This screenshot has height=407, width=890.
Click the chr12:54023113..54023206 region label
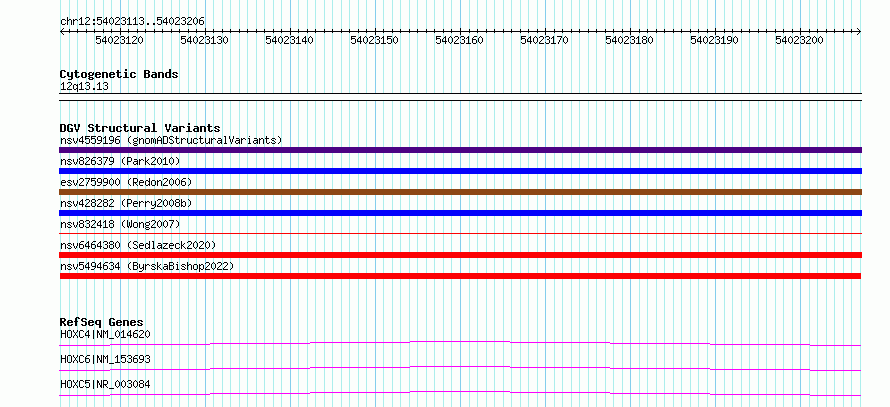132,21
